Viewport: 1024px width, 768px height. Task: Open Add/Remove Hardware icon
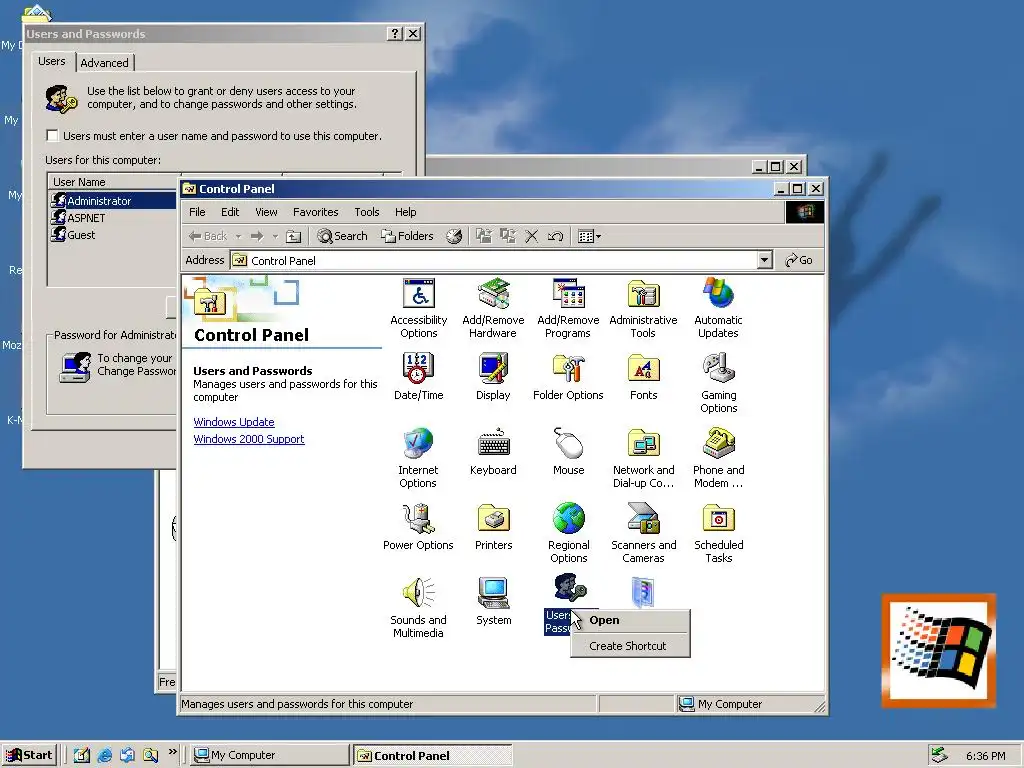coord(493,309)
